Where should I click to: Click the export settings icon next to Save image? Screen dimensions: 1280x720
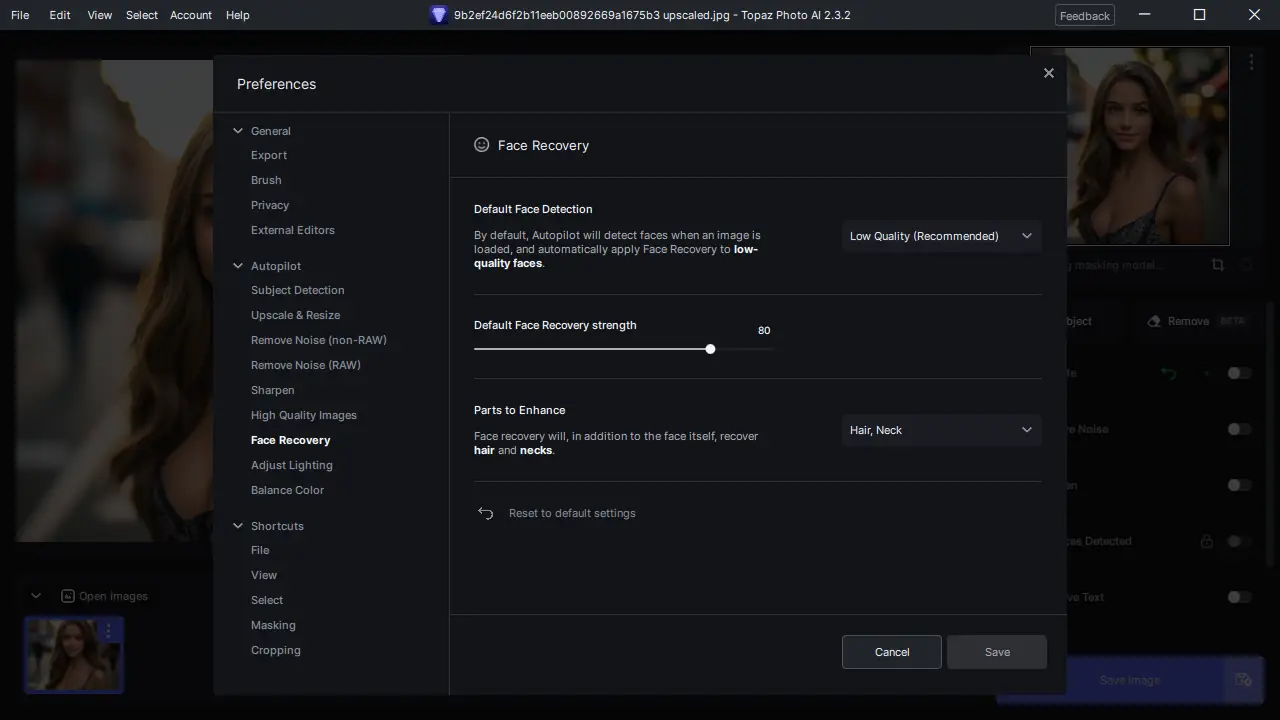coord(1243,680)
